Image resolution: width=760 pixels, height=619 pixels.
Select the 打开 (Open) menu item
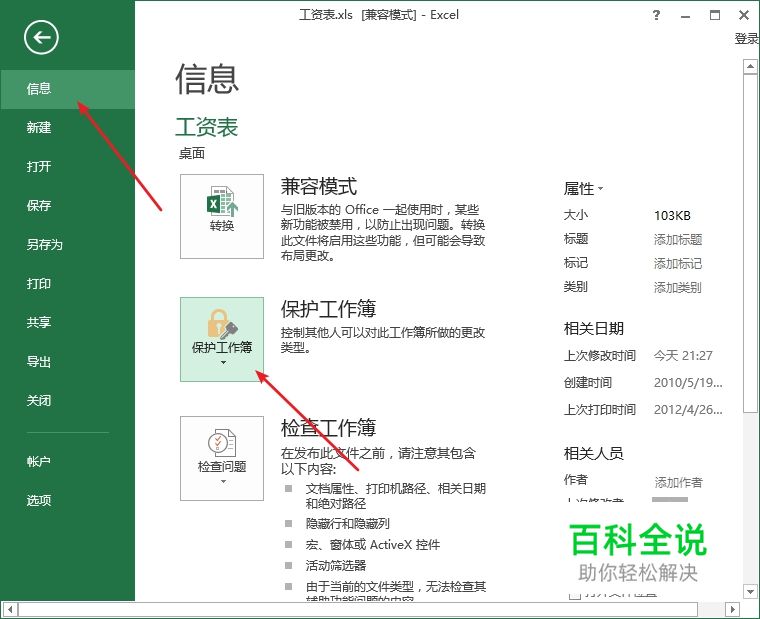[x=67, y=167]
